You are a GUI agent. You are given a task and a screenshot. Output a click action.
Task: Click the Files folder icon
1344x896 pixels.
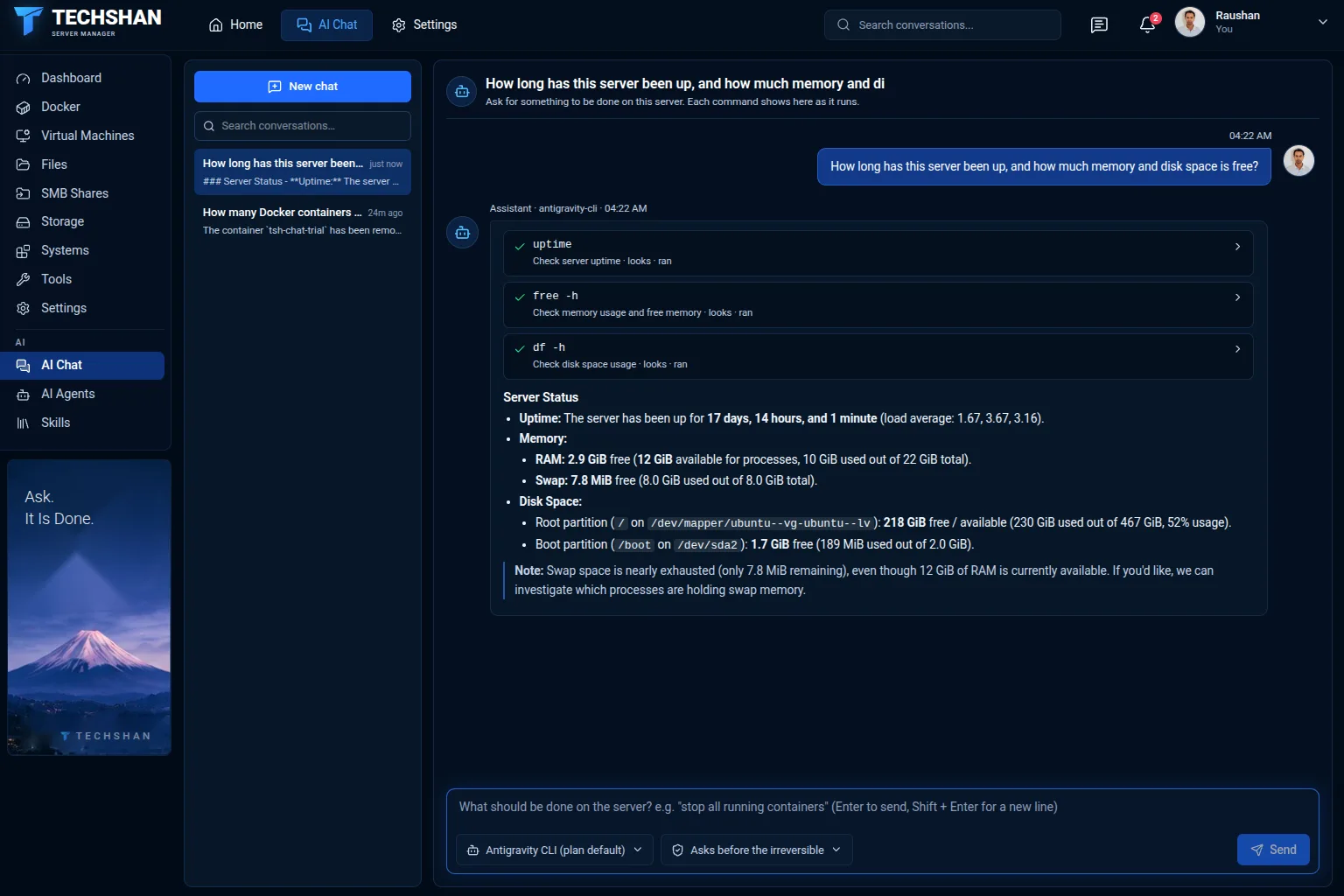(x=24, y=164)
